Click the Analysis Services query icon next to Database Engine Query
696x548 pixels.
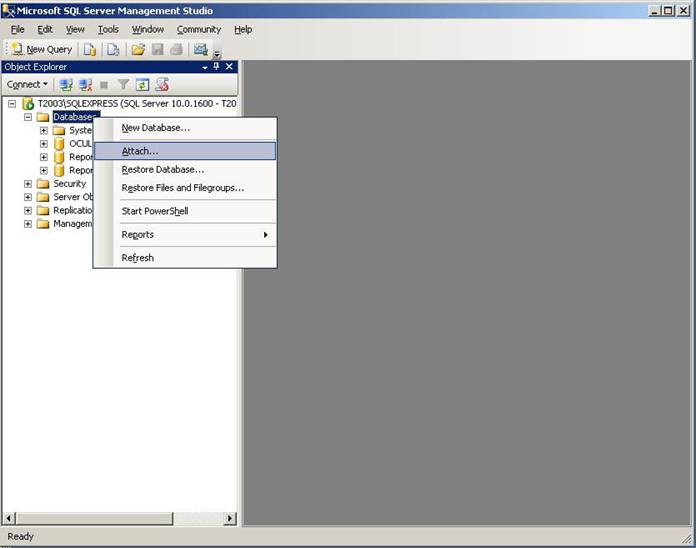113,49
